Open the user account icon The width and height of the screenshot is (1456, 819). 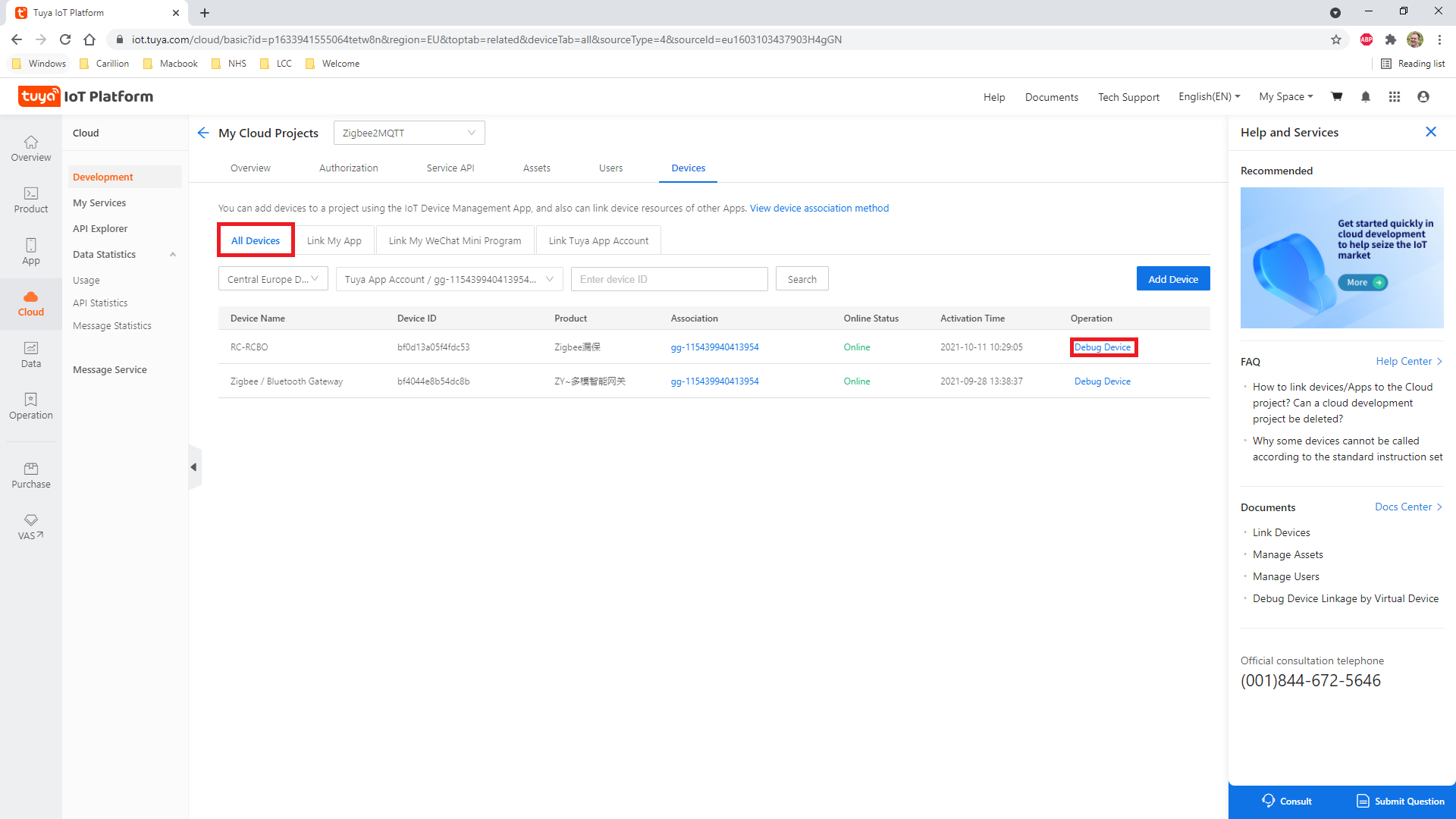tap(1423, 96)
